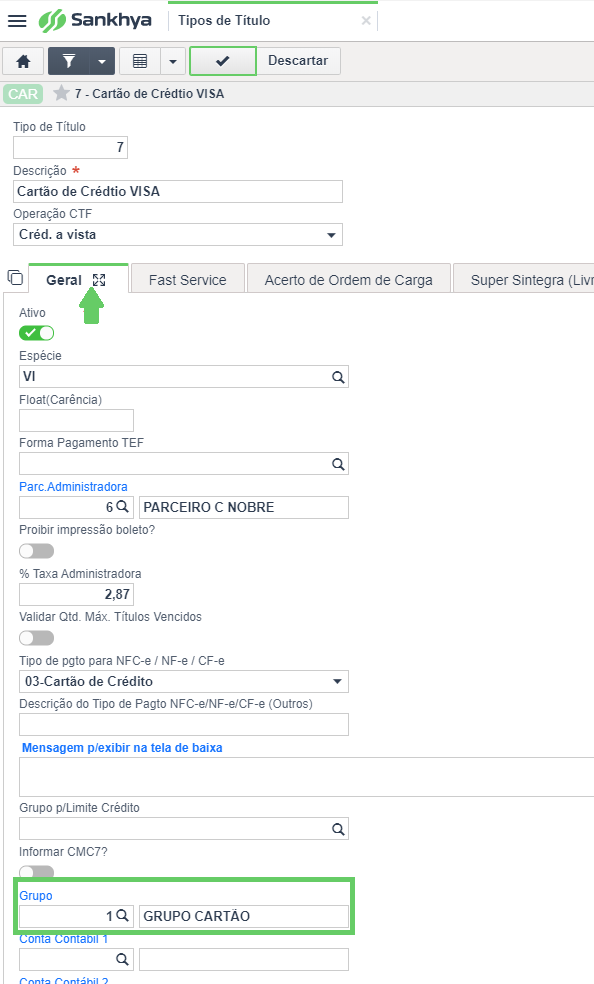The width and height of the screenshot is (594, 984).
Task: Go to home screen icon
Action: 23,61
